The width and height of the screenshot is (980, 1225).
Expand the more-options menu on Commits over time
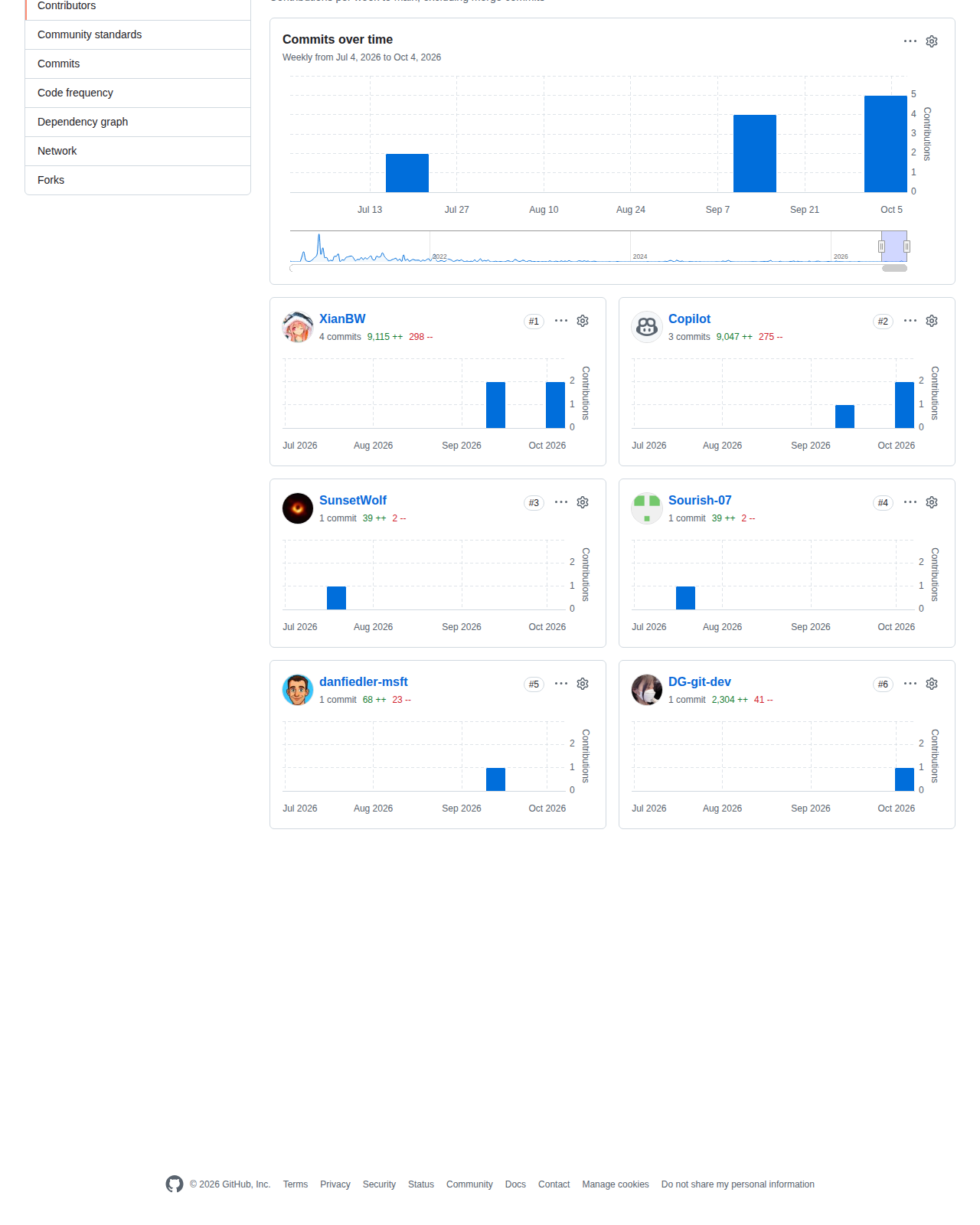tap(910, 41)
